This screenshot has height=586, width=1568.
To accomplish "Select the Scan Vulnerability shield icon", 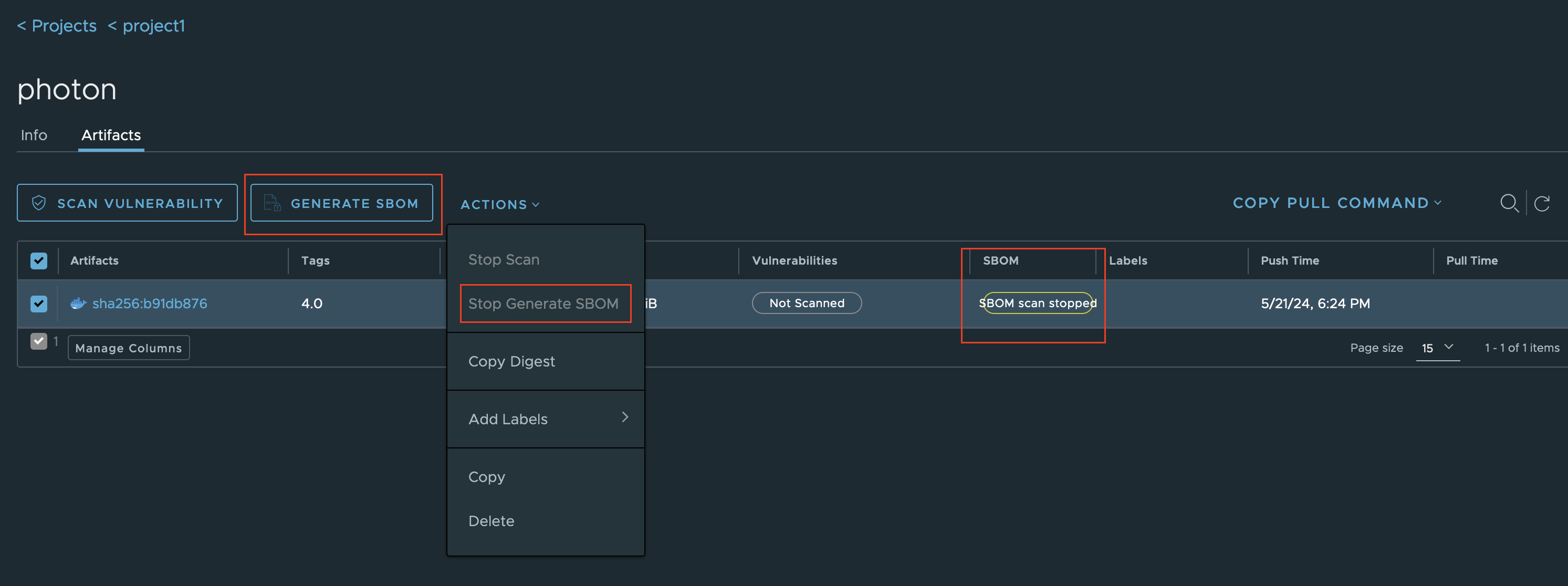I will 39,203.
